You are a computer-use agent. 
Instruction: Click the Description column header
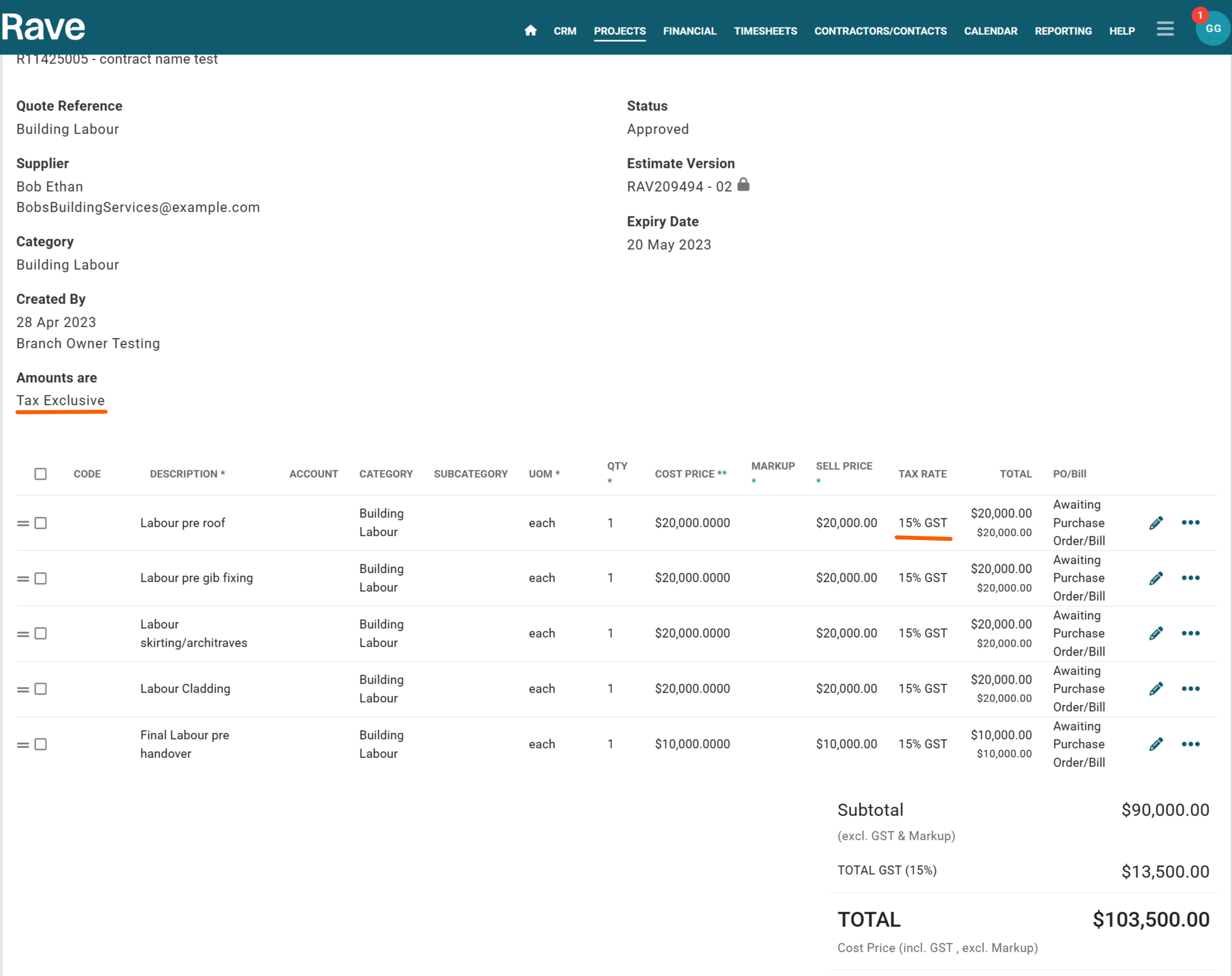pos(187,473)
